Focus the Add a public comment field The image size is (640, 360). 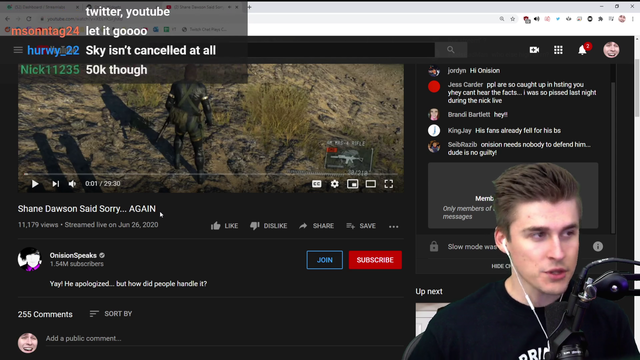click(224, 338)
